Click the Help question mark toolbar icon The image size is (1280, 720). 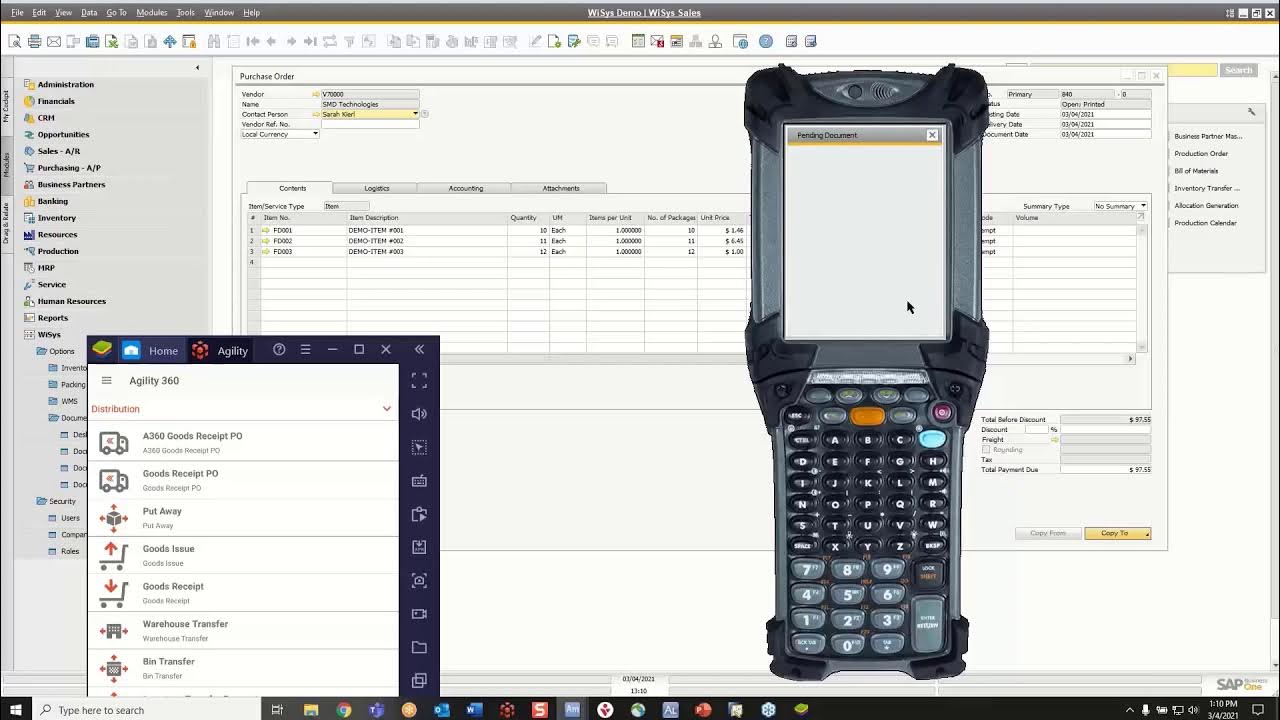(766, 41)
